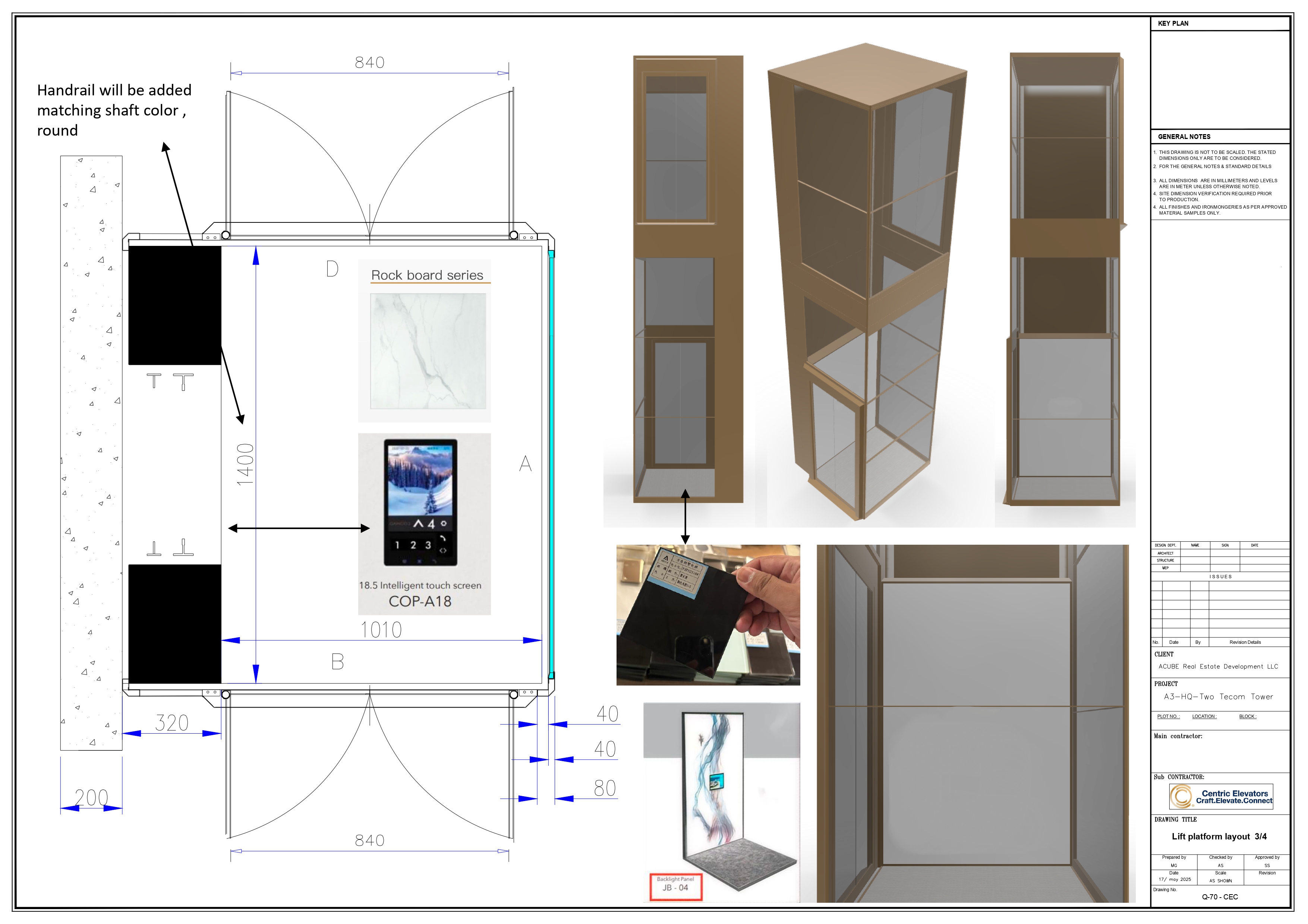Image resolution: width=1308 pixels, height=924 pixels.
Task: Click the black glass sample photo
Action: pyautogui.click(x=707, y=615)
